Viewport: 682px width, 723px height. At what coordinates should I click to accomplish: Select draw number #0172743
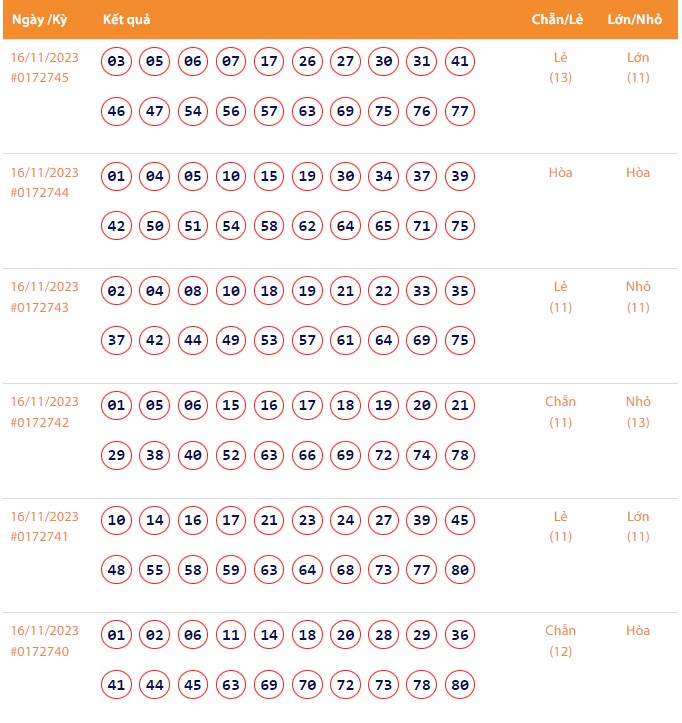coord(40,307)
